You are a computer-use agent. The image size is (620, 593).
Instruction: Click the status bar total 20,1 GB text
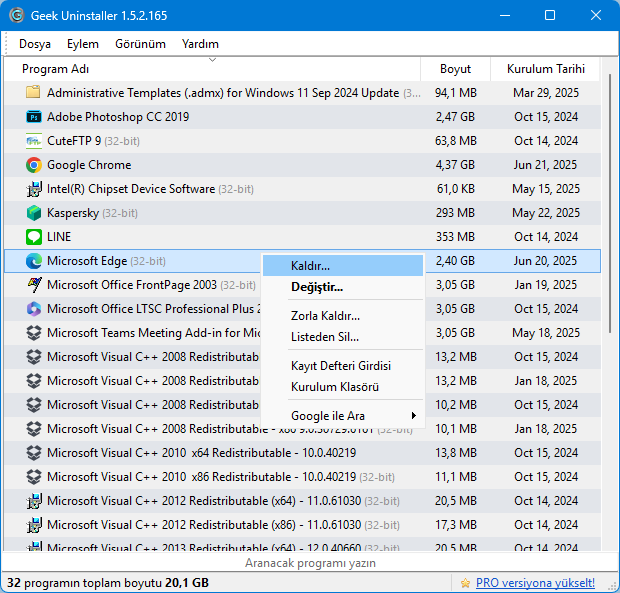[x=187, y=583]
